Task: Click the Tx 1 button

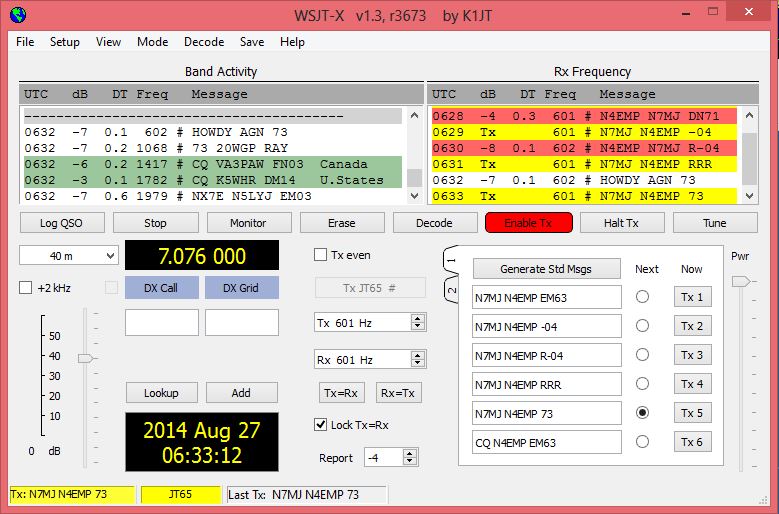Action: coord(693,297)
